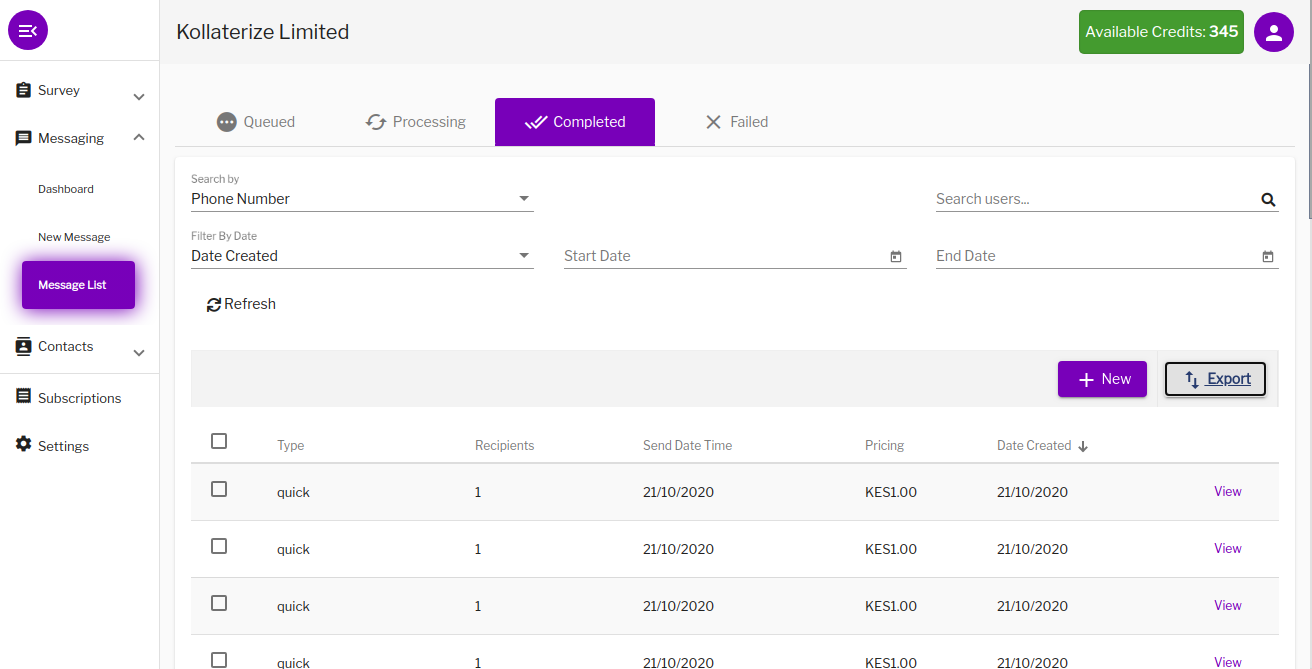Open the Start Date calendar icon
Screen dimensions: 1312x669
coord(896,257)
